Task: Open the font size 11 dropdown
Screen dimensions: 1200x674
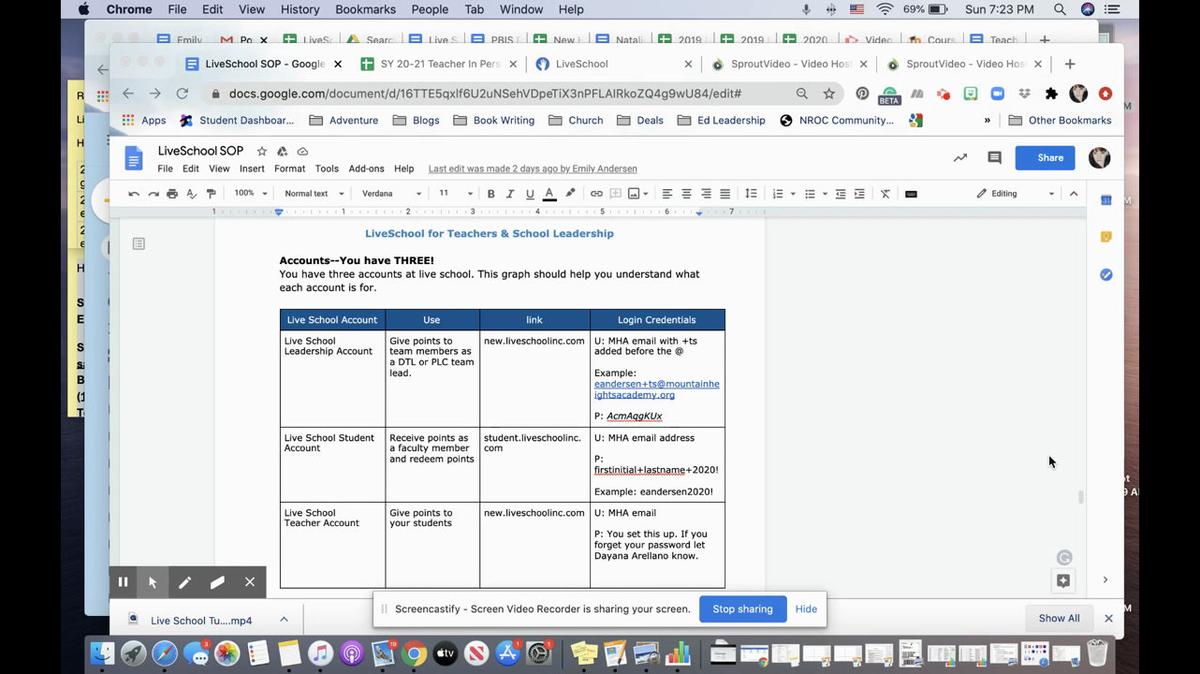Action: 455,194
